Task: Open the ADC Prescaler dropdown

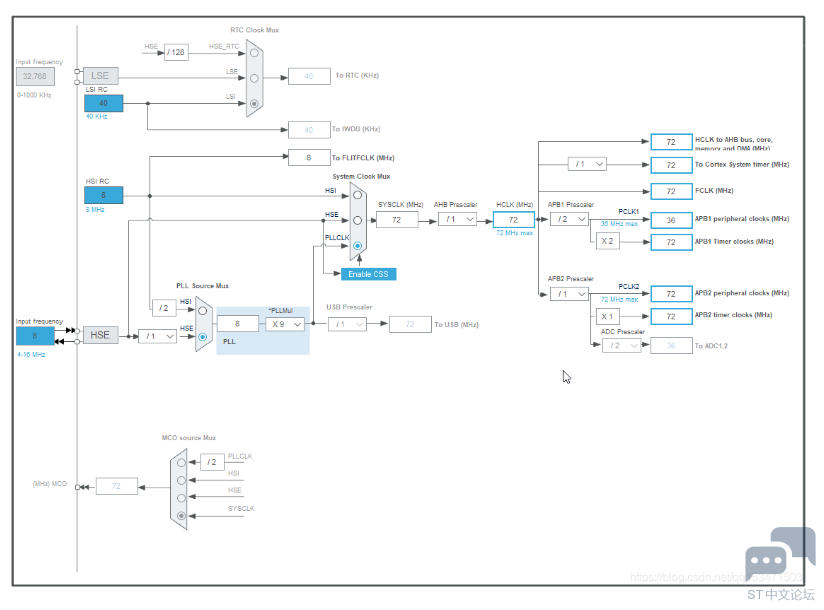Action: coord(622,346)
